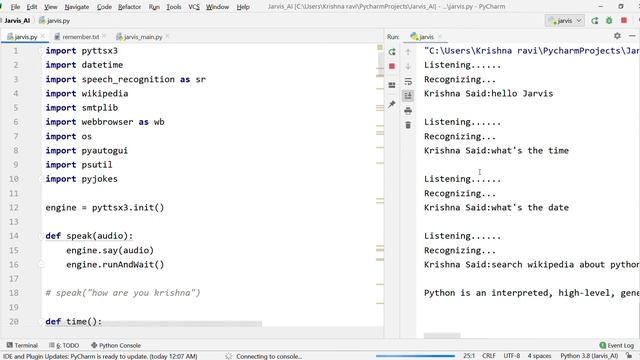Open the View menu
640x360 pixels.
point(51,7)
